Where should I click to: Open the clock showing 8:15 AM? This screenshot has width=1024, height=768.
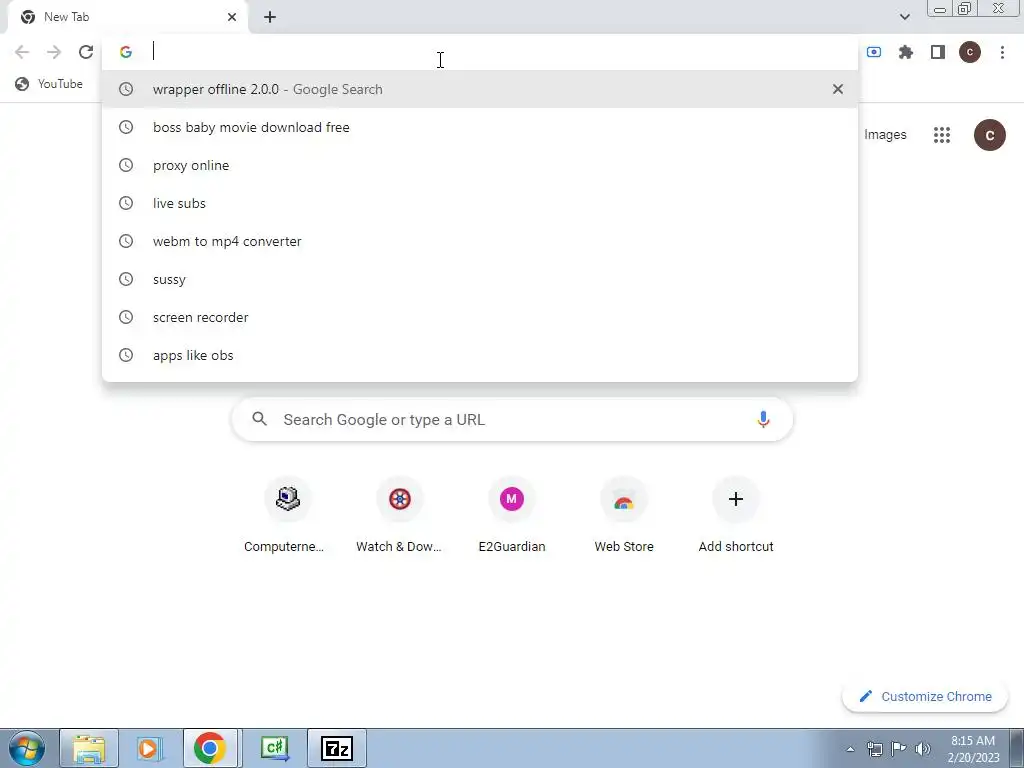974,748
